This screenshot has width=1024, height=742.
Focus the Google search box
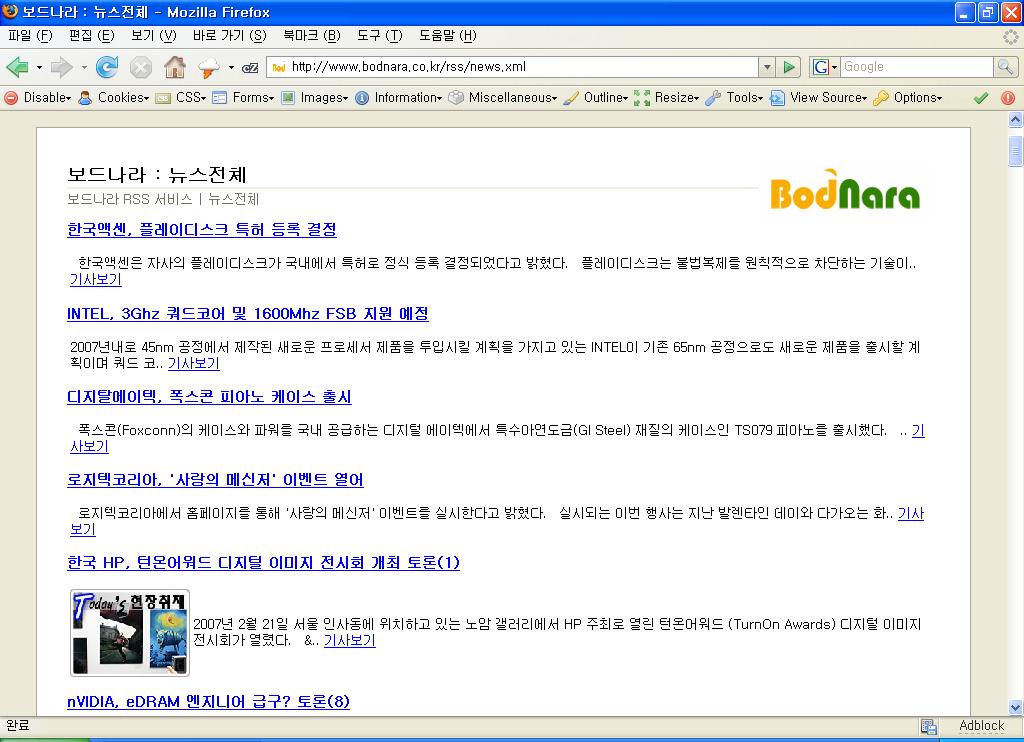(916, 67)
